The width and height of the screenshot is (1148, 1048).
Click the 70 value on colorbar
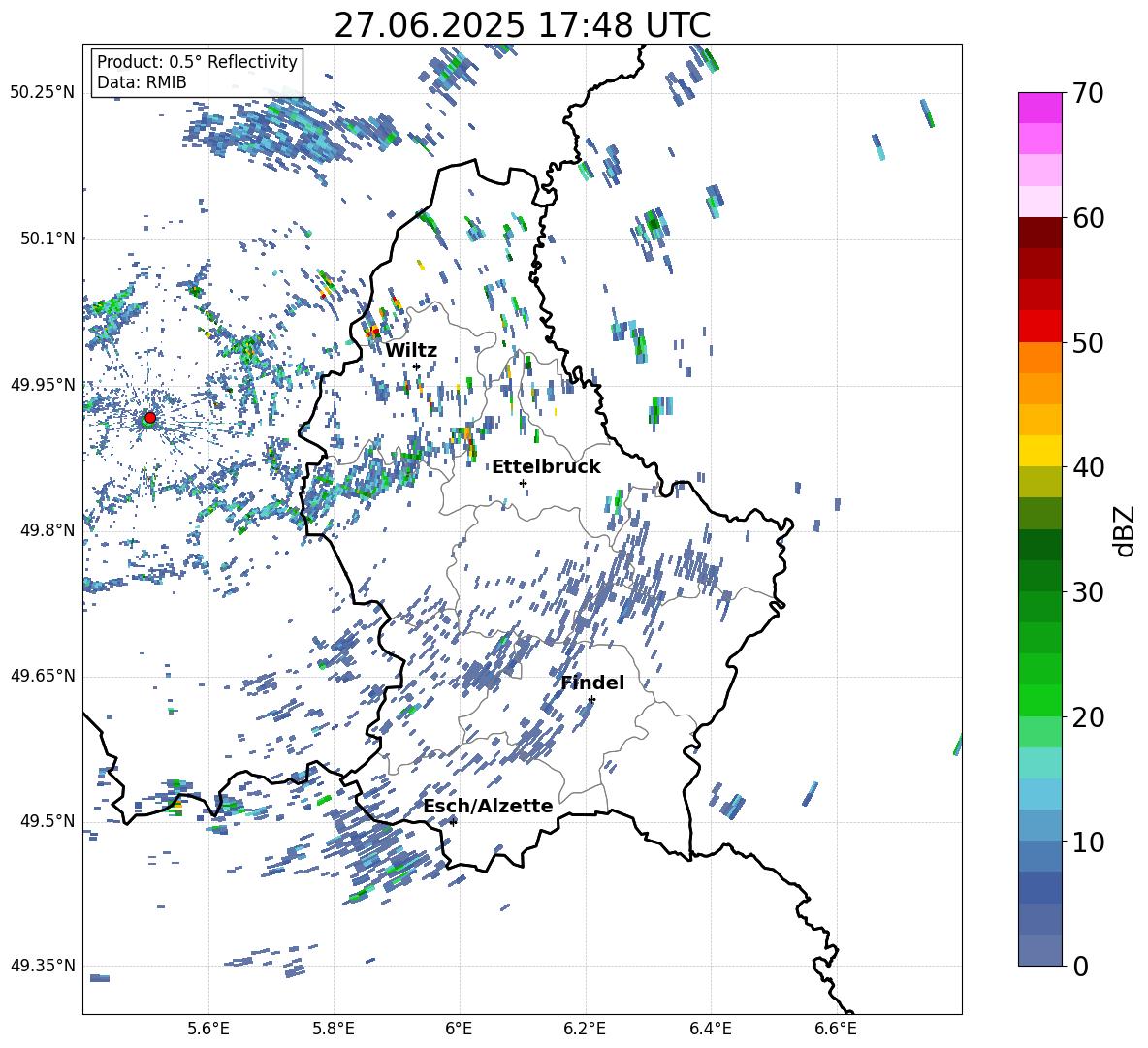click(x=1088, y=93)
